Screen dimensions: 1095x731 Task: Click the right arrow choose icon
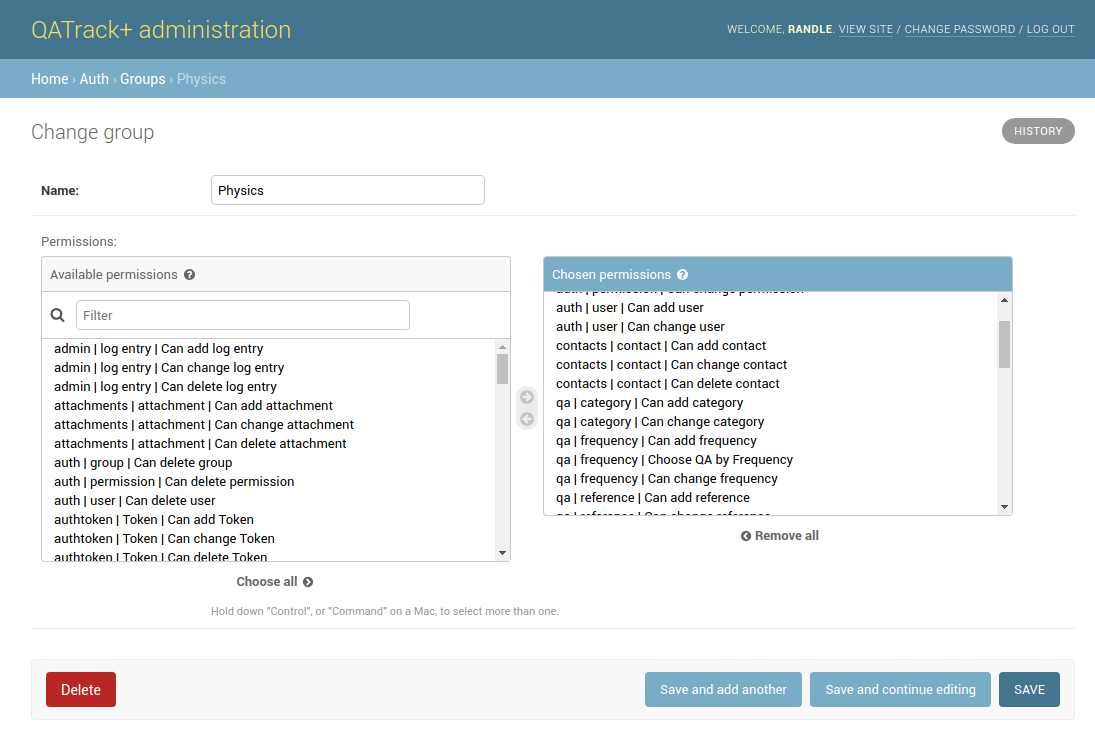click(527, 397)
